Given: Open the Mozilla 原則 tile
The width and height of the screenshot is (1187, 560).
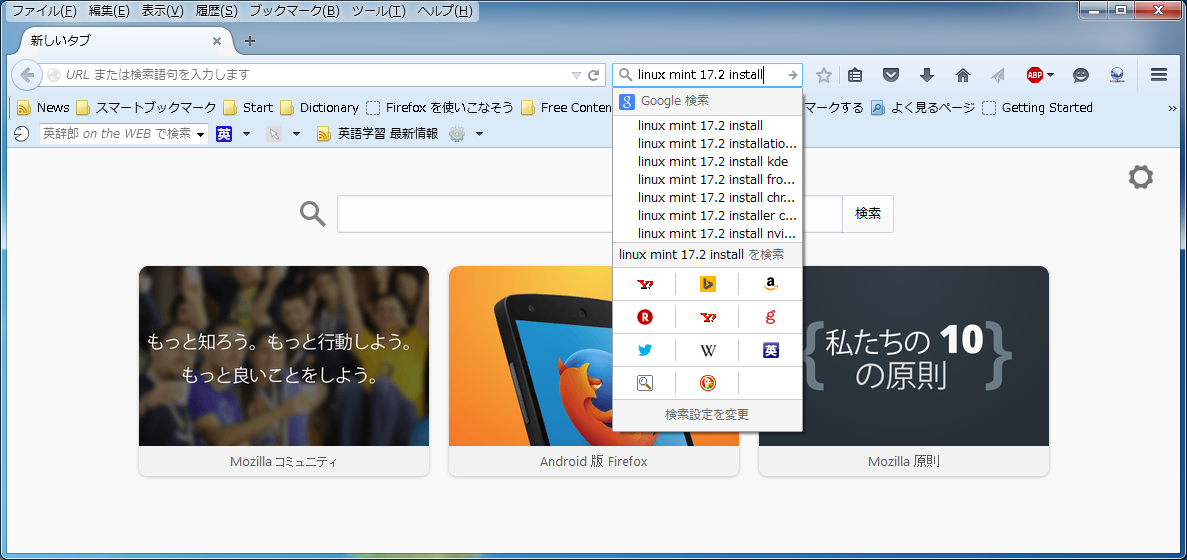Looking at the screenshot, I should point(904,371).
